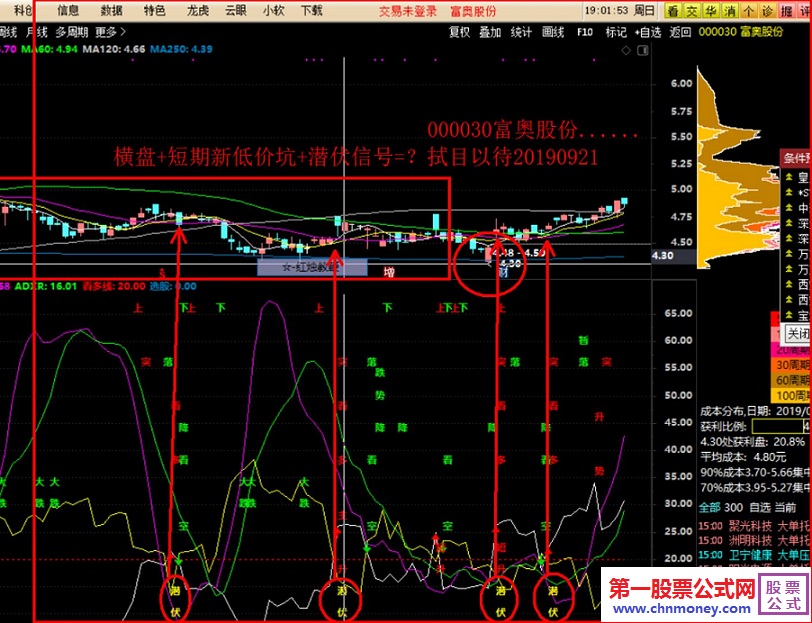Click the 复权 adjustment button
This screenshot has height=623, width=812.
[x=459, y=32]
